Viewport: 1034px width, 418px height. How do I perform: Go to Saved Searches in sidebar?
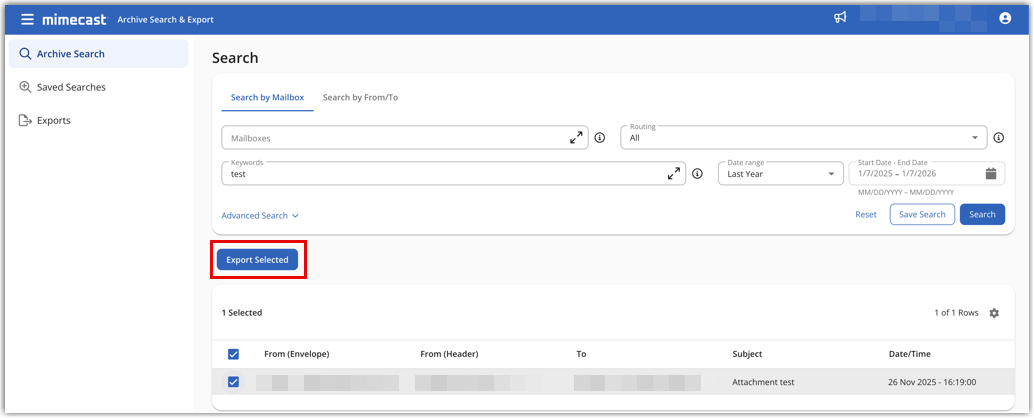(x=70, y=87)
